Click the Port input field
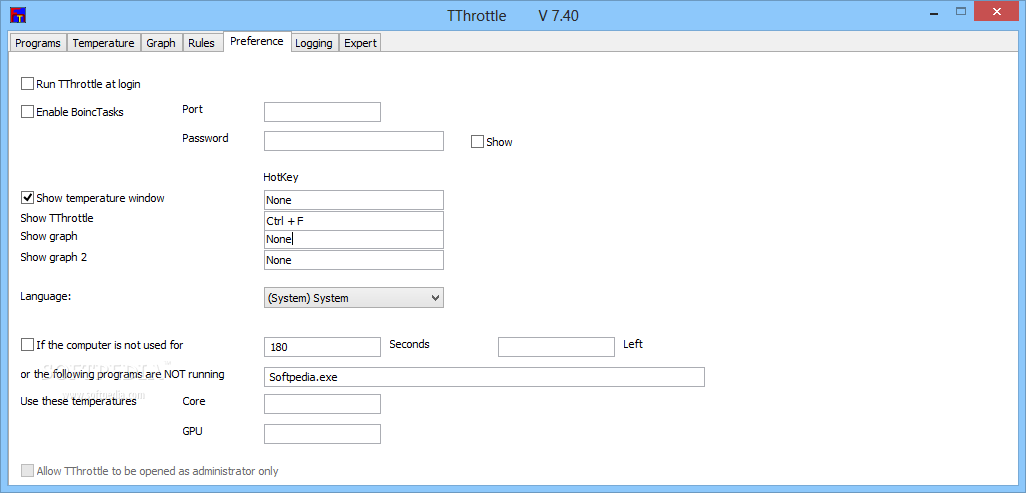The image size is (1026, 493). (x=322, y=112)
